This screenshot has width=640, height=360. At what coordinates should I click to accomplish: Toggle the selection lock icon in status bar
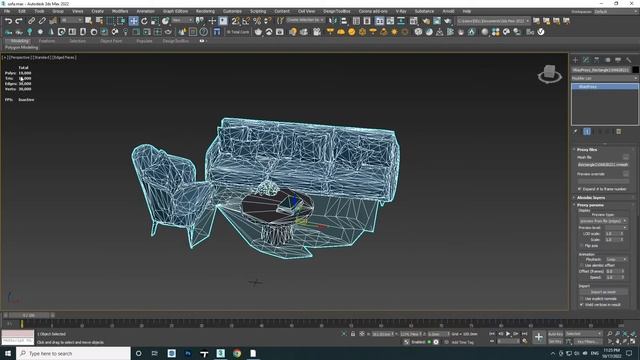(353, 334)
